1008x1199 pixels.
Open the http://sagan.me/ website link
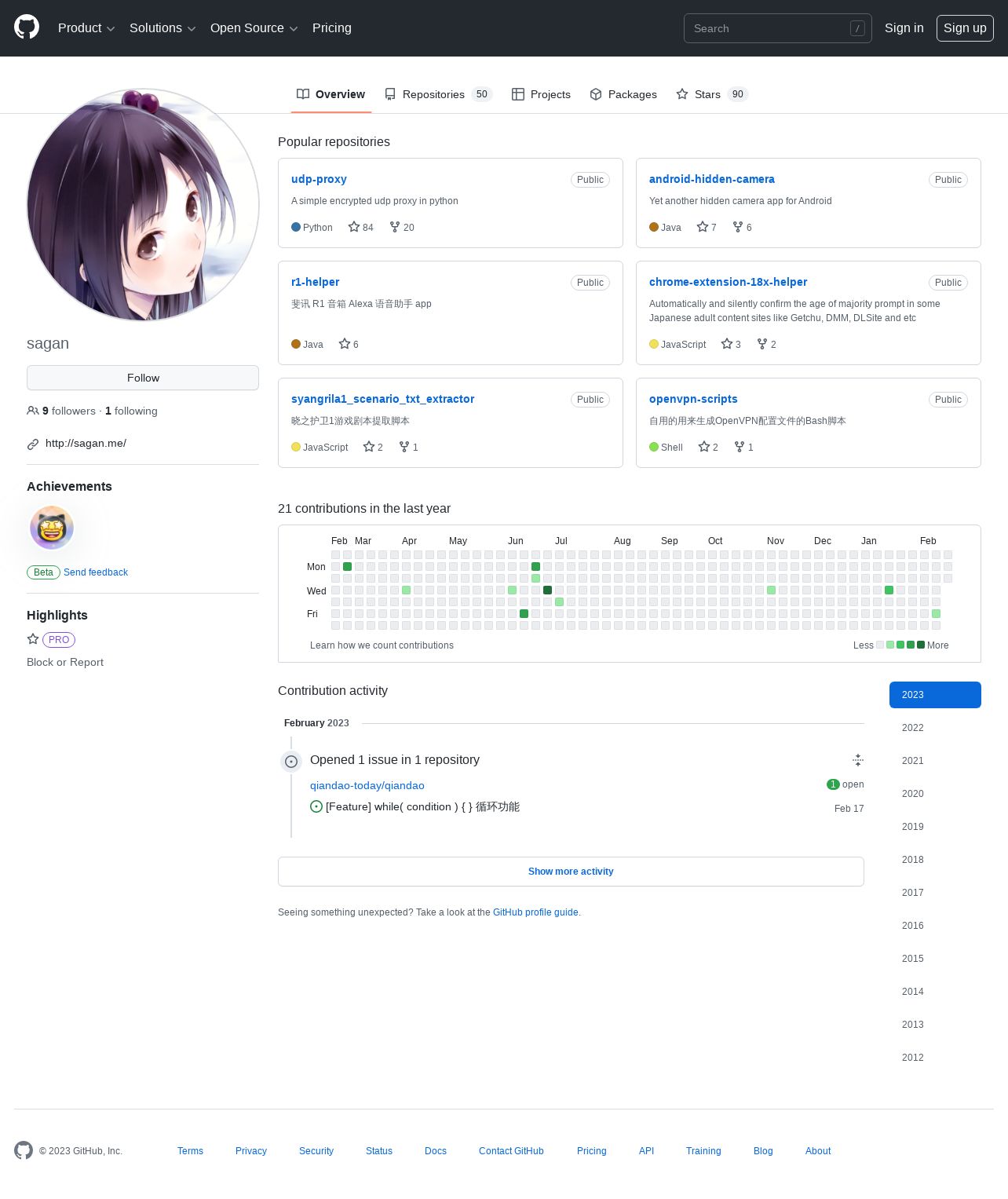coord(86,443)
